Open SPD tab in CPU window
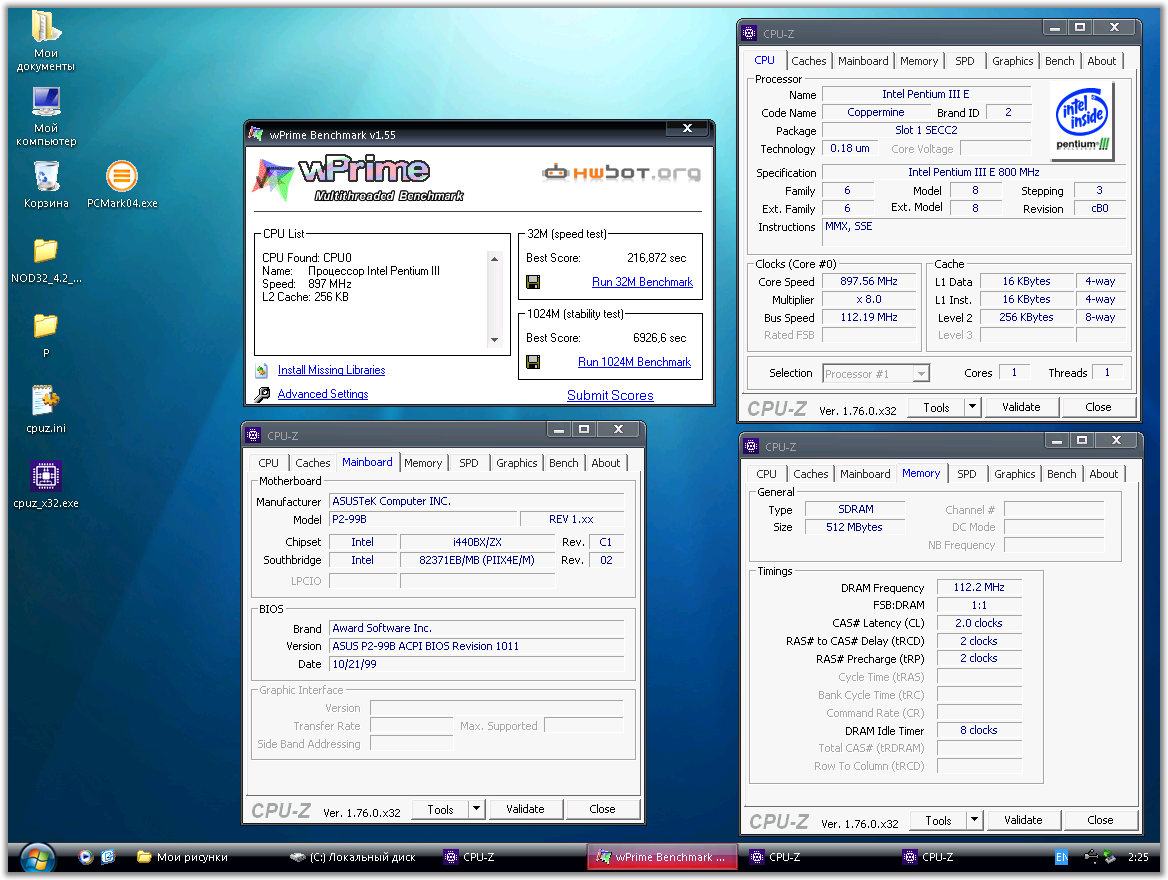Viewport: 1168px width, 880px height. 964,61
